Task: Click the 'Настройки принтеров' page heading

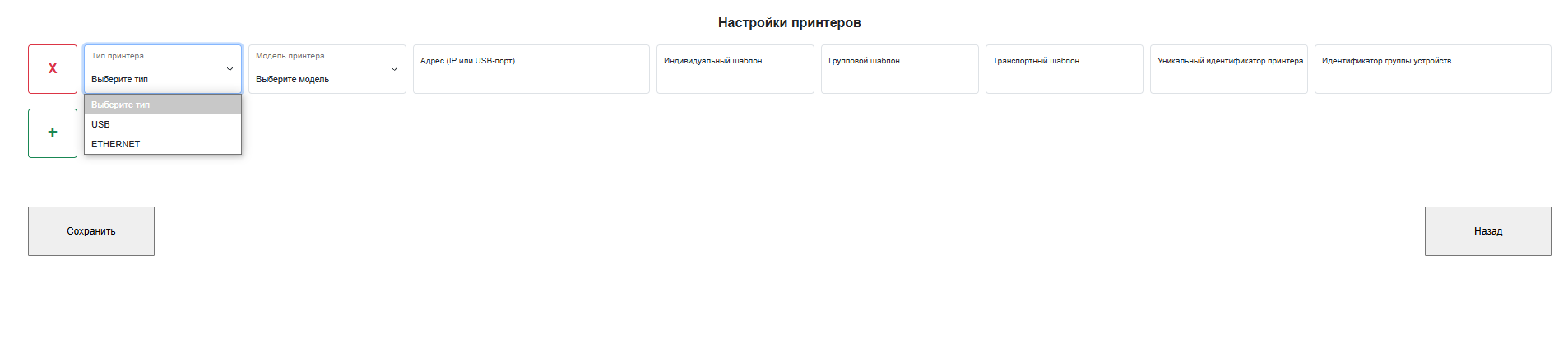Action: (x=789, y=23)
